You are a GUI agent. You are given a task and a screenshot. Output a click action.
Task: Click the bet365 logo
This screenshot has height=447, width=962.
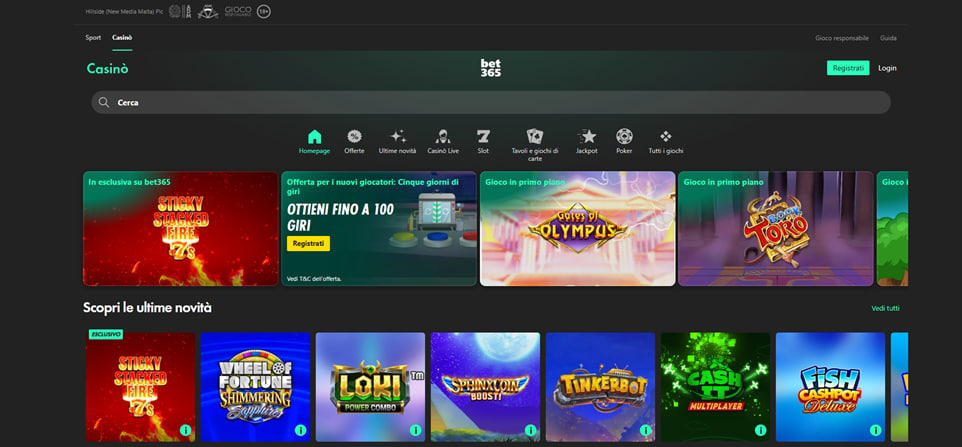[x=491, y=68]
